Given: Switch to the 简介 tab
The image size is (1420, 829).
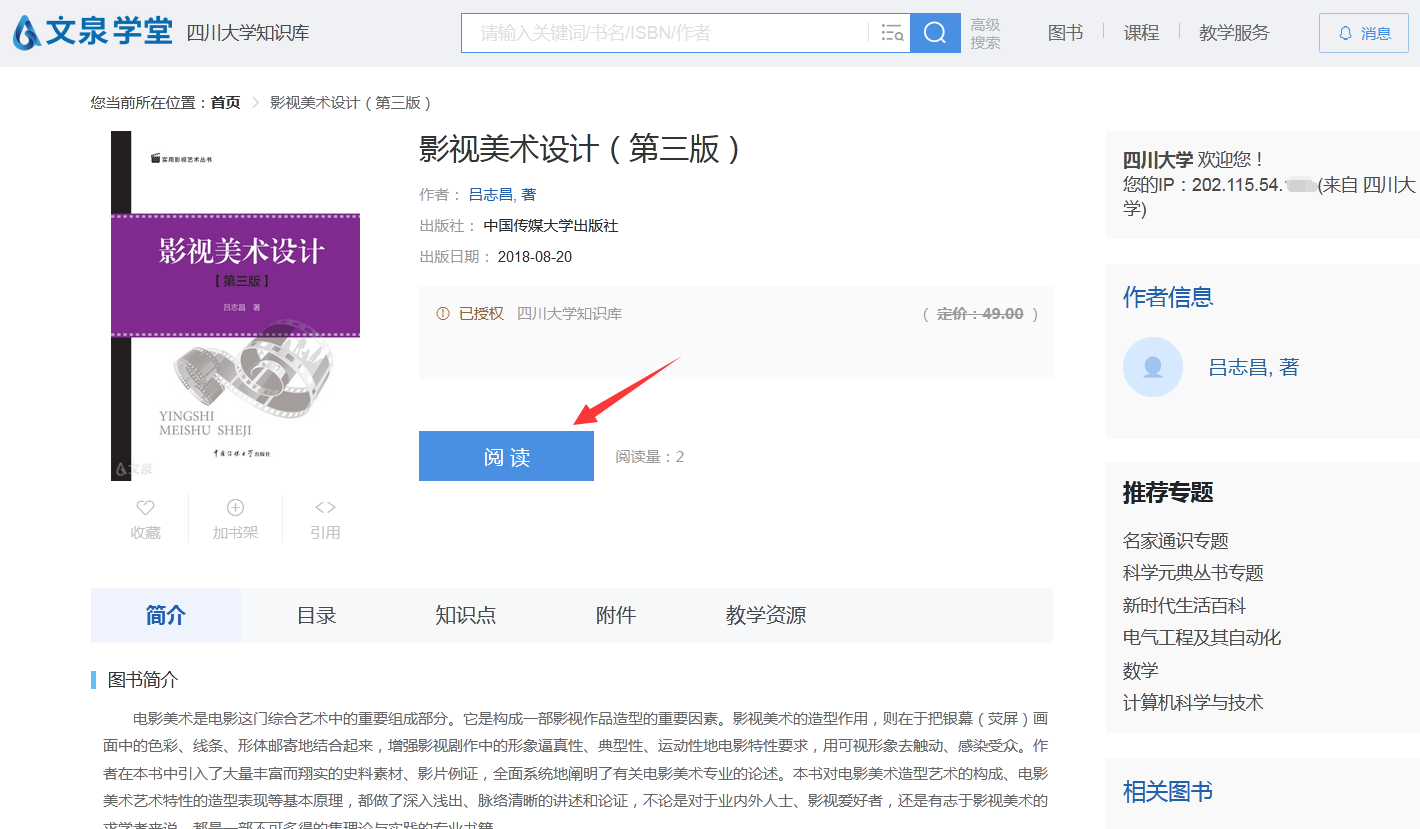Looking at the screenshot, I should [166, 615].
